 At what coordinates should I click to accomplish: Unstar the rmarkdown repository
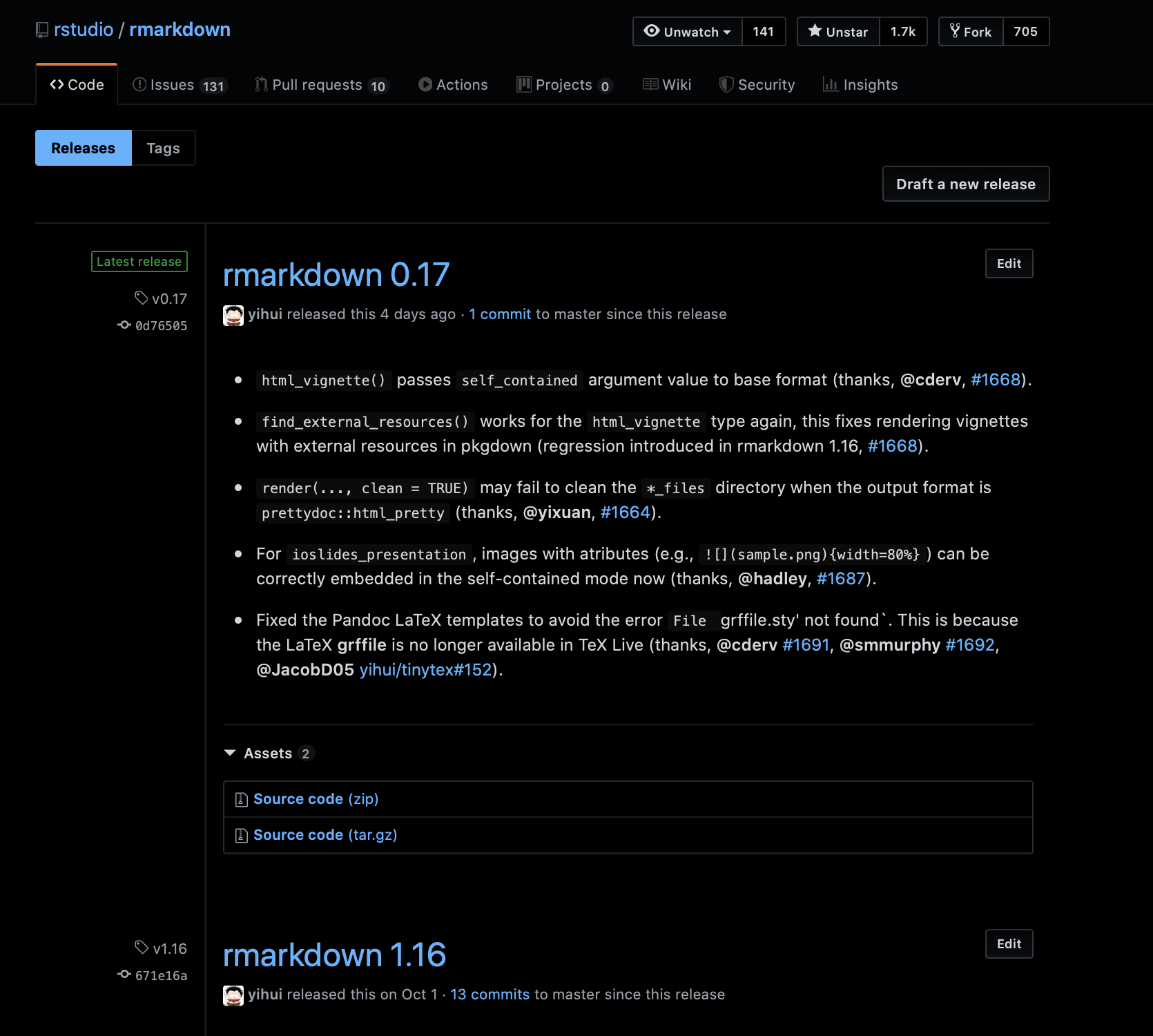837,31
